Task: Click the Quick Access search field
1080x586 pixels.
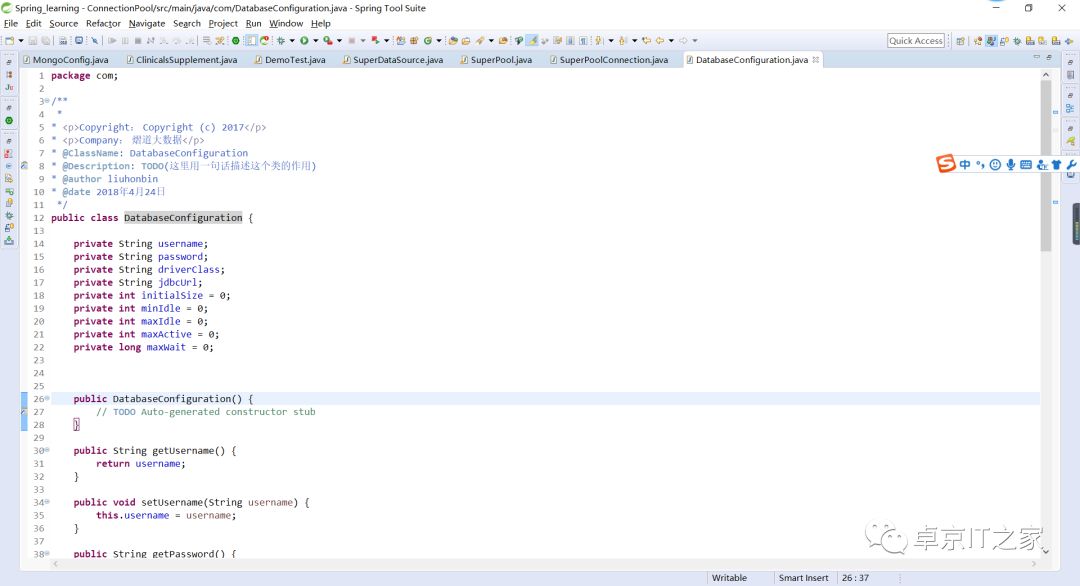Action: point(915,41)
